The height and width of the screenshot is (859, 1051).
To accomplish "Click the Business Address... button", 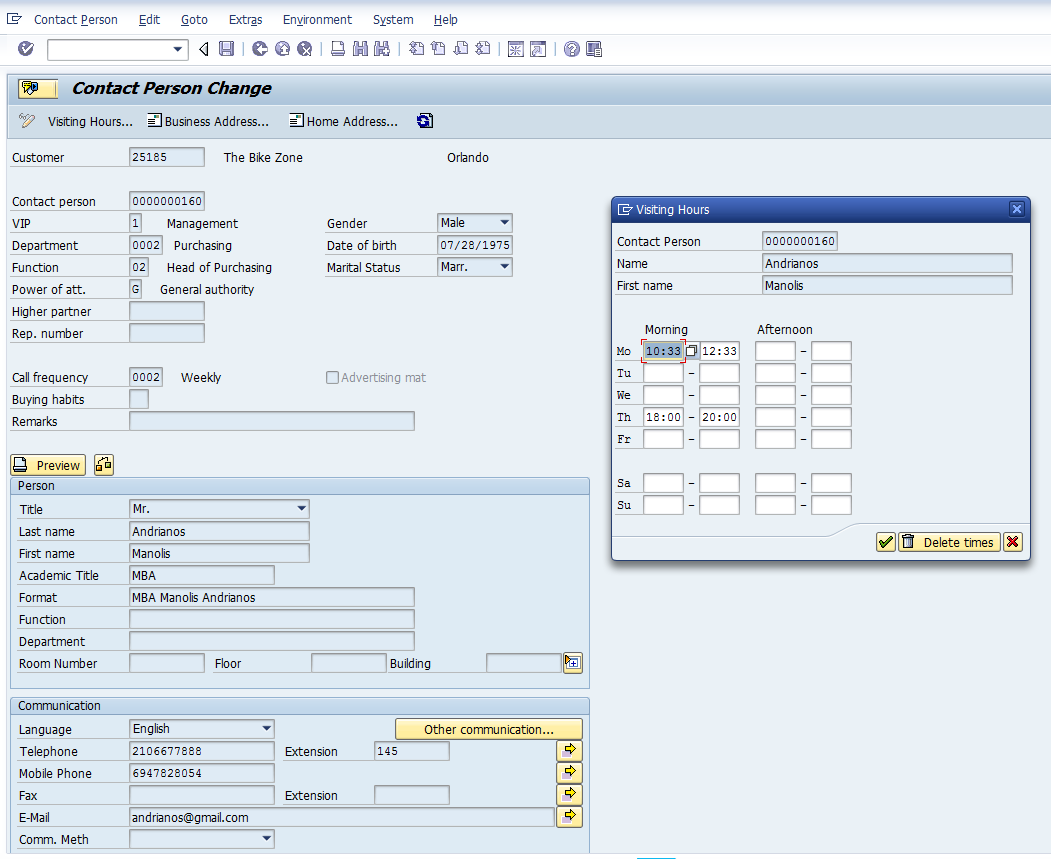I will pyautogui.click(x=208, y=121).
